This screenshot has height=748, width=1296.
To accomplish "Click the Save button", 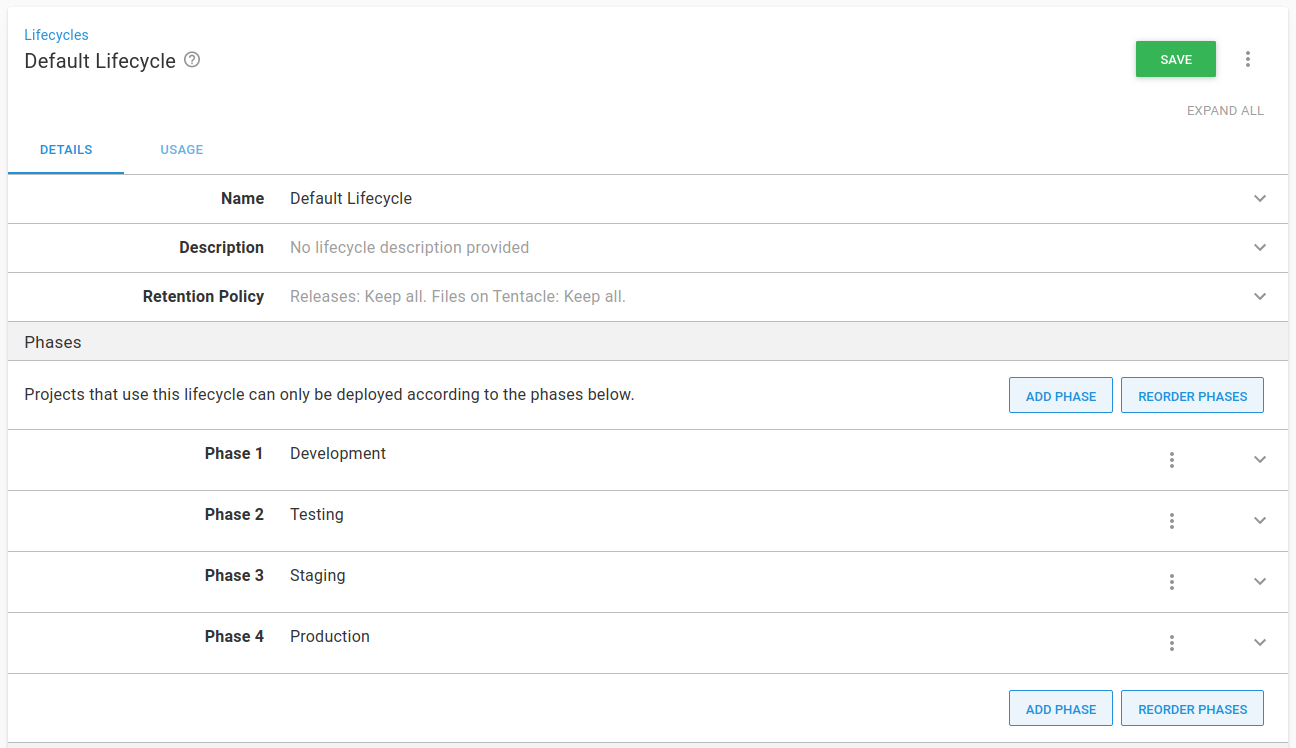I will [1175, 59].
